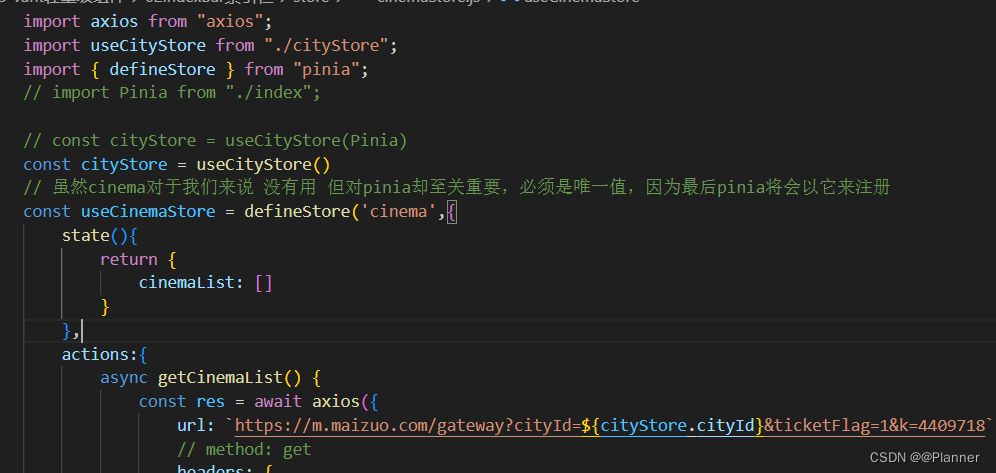Click the // method: get comment
Viewport: 996px width, 473px height.
[244, 450]
